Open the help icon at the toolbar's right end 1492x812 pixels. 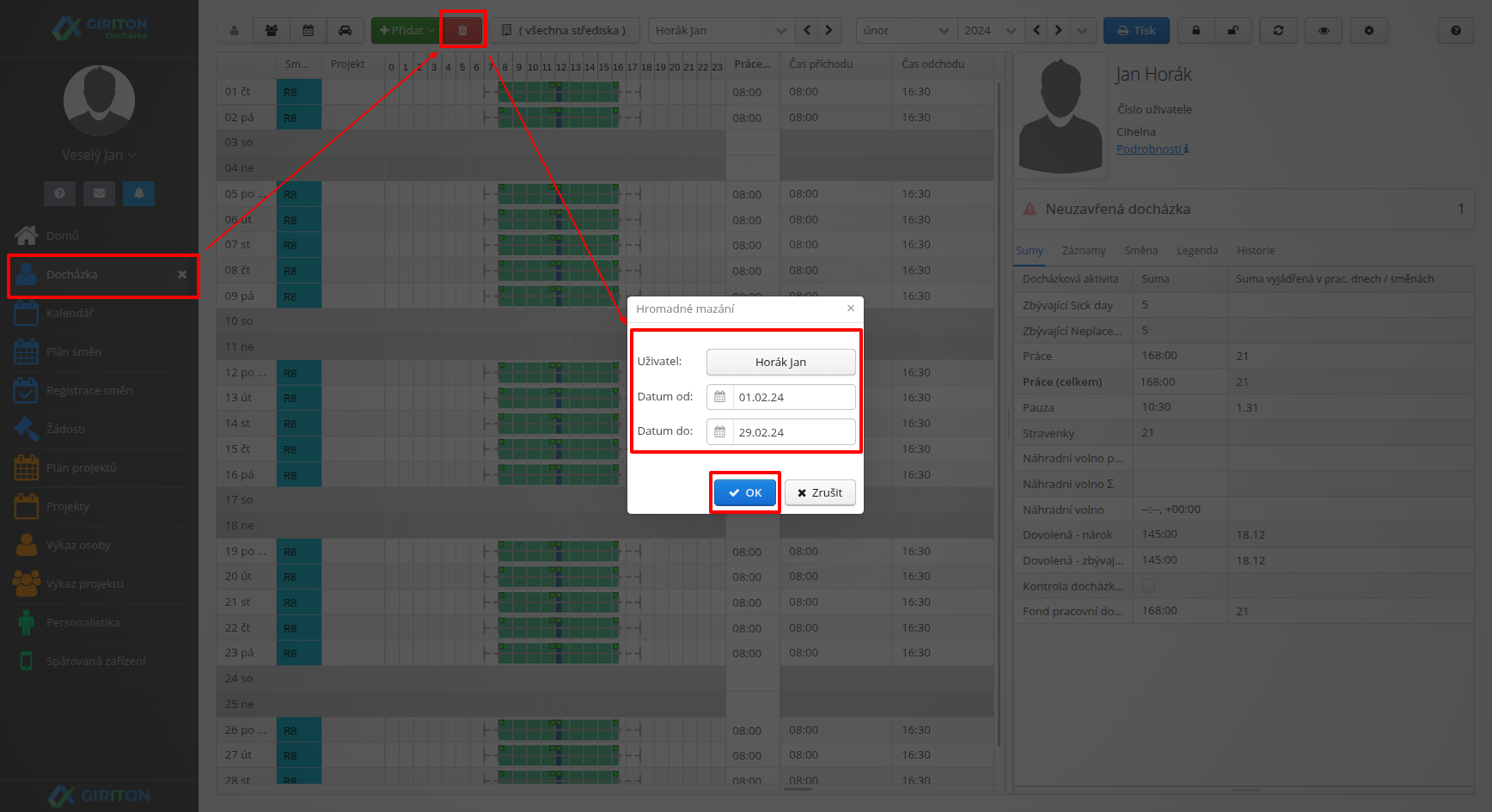1456,31
